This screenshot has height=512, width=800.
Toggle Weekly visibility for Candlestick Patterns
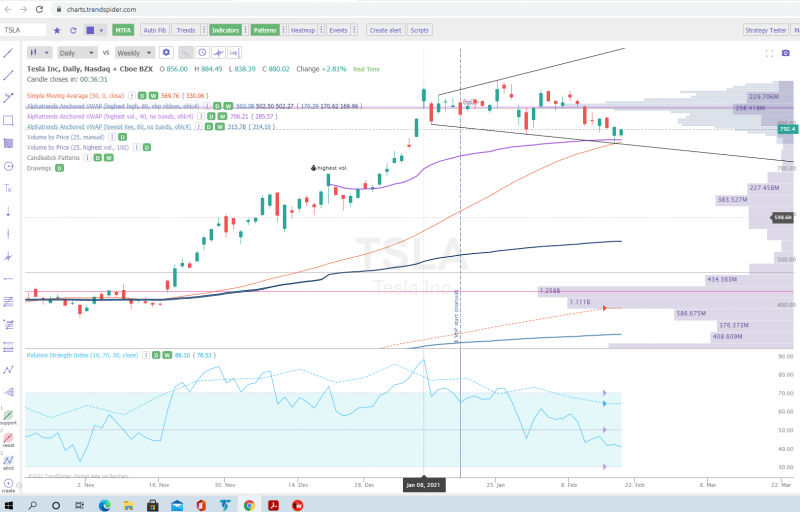point(109,158)
